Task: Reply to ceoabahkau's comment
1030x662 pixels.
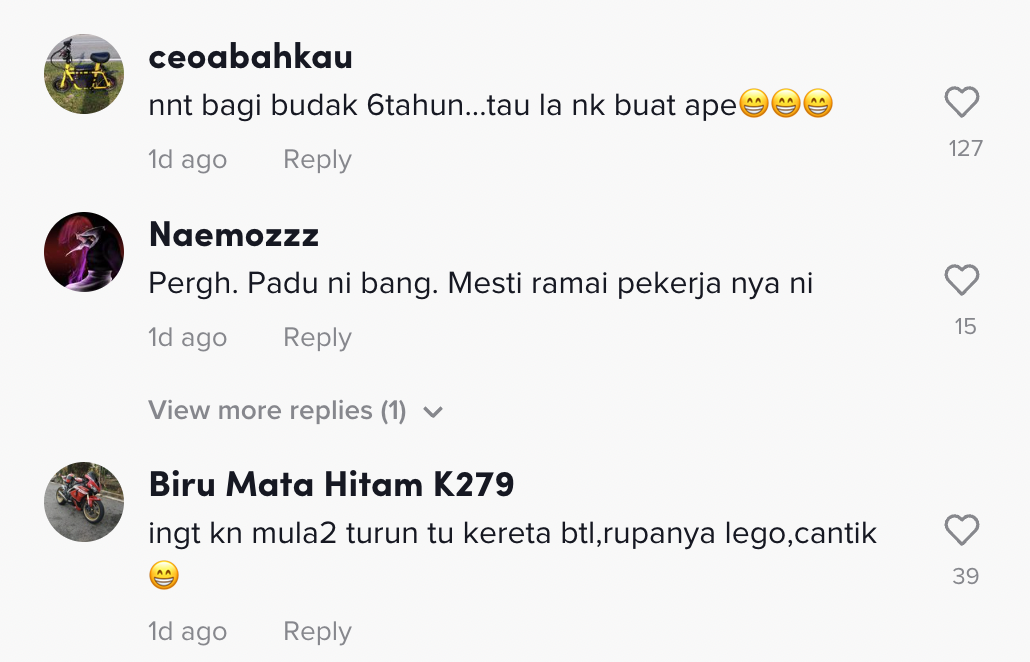Action: tap(317, 160)
